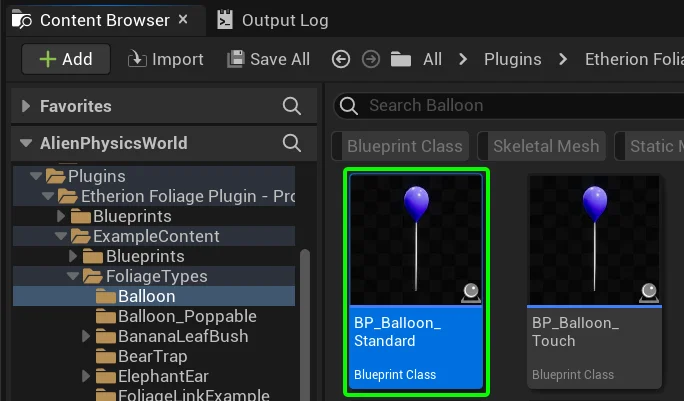The width and height of the screenshot is (684, 401).
Task: Expand the Favorites section
Action: click(x=26, y=106)
